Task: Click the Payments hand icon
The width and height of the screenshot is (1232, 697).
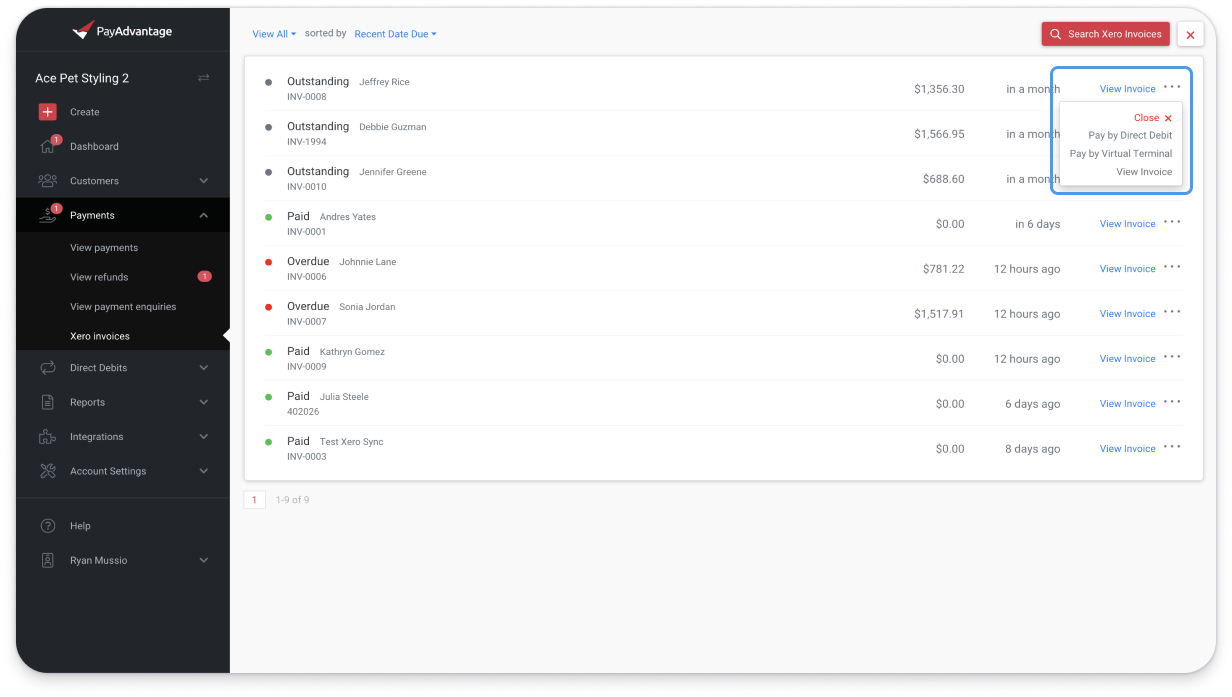Action: (47, 215)
